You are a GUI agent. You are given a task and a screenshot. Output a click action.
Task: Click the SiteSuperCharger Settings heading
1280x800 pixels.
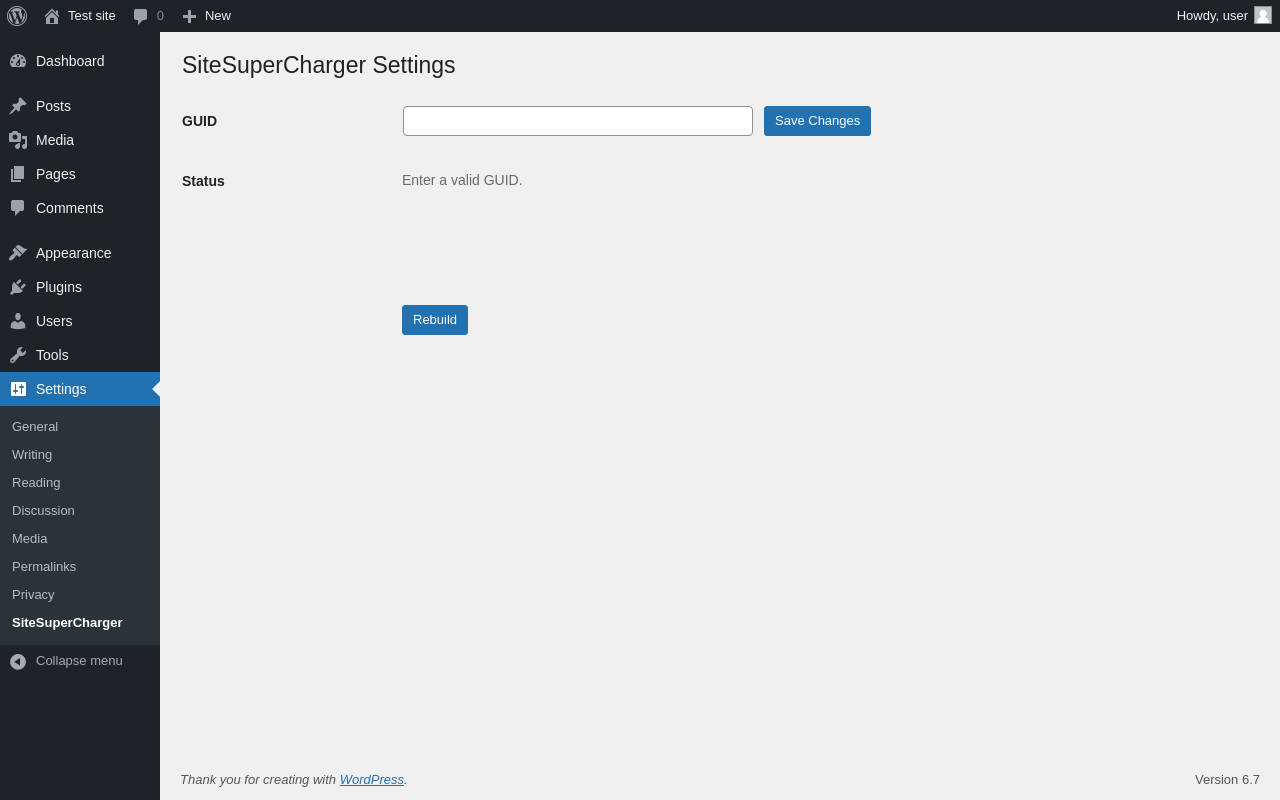tap(318, 65)
